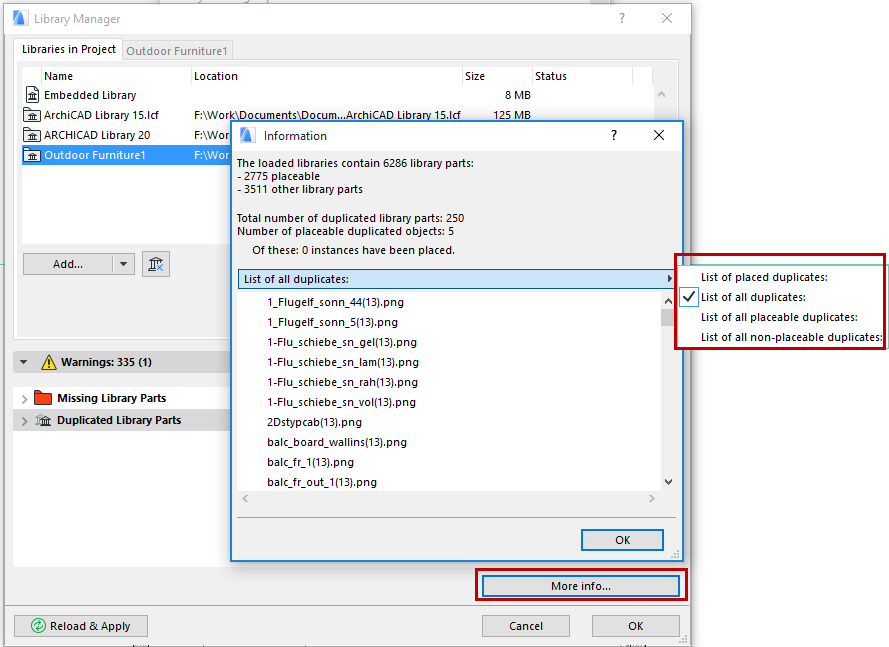The width and height of the screenshot is (889, 647).
Task: Select balc_board_wallins(13).png in the list
Action: tap(337, 442)
